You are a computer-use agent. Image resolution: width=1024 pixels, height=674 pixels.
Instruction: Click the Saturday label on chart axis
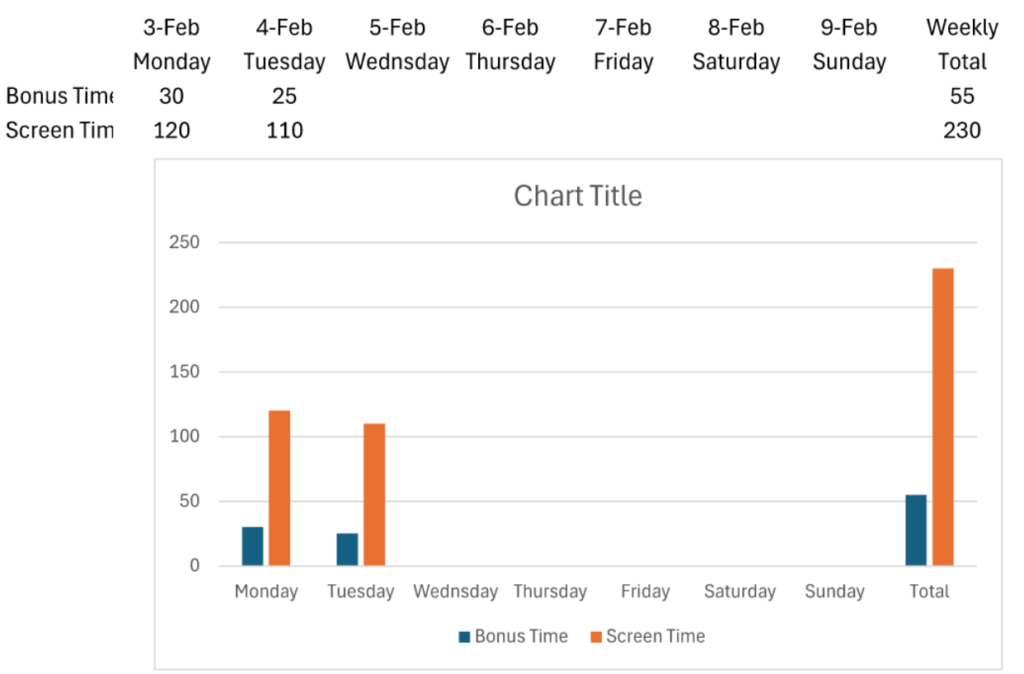[740, 591]
